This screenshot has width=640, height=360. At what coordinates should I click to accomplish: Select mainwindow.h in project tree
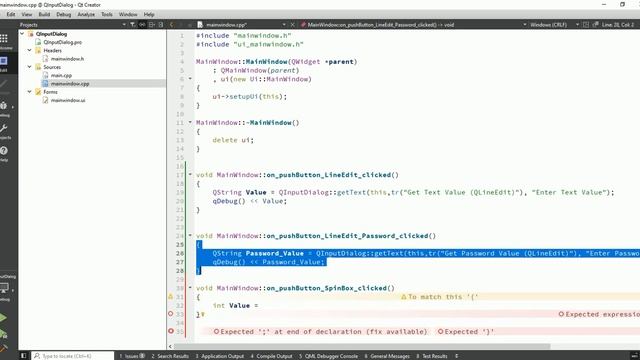(67, 58)
